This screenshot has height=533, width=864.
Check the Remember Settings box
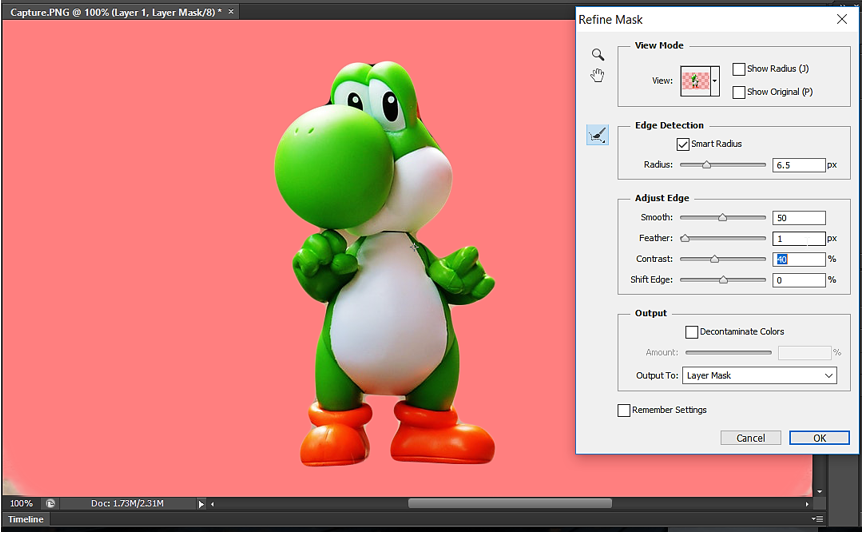[624, 410]
